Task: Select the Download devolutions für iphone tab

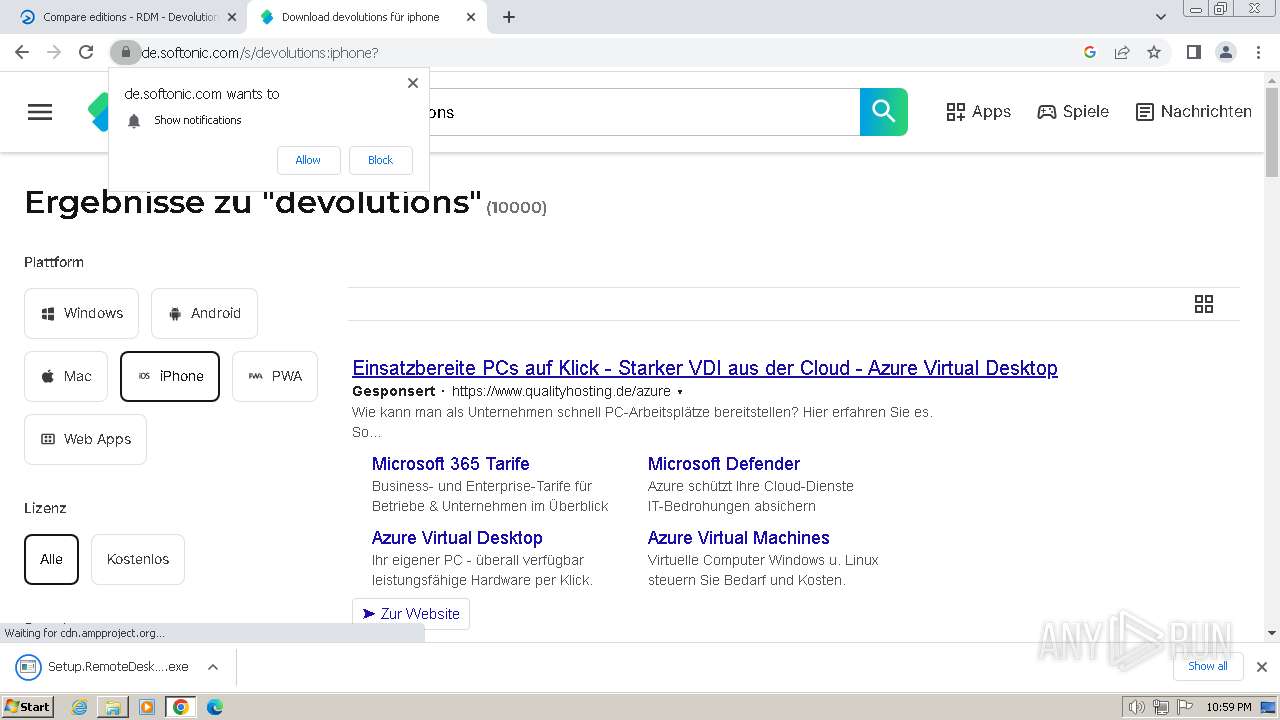Action: point(368,17)
